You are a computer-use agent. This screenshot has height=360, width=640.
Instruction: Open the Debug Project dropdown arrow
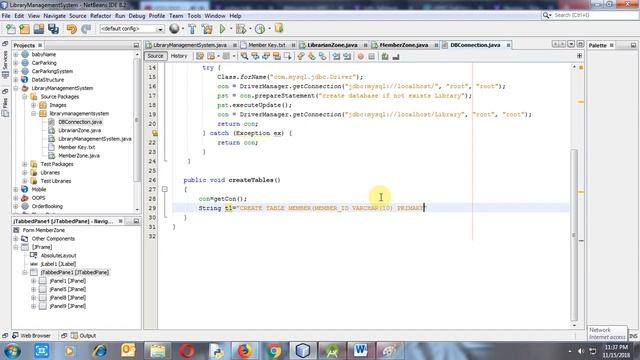coord(250,29)
